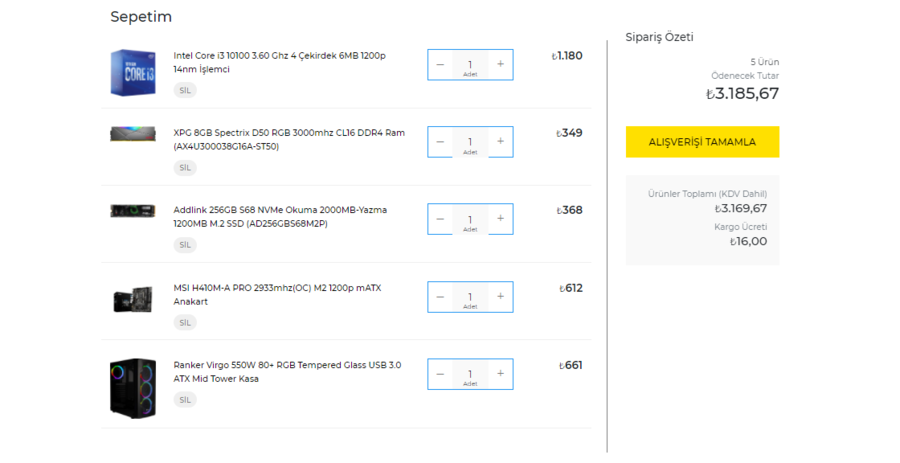Decrease MSI H410M-A PRO motherboard quantity
The width and height of the screenshot is (900, 463).
coord(440,296)
